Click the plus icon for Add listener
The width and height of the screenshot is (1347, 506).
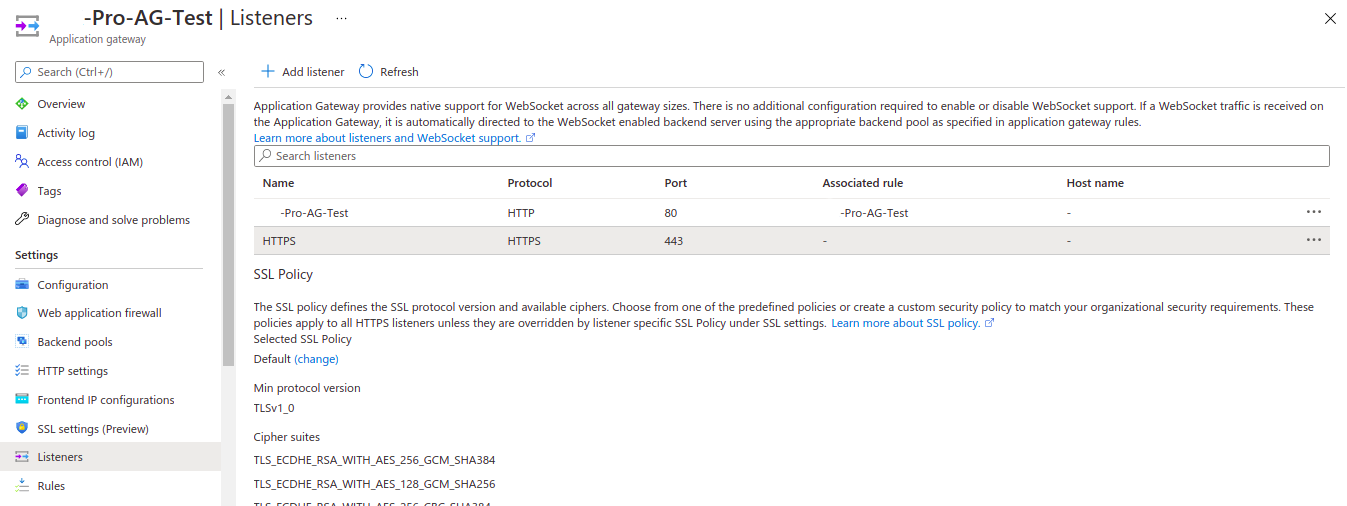tap(267, 72)
